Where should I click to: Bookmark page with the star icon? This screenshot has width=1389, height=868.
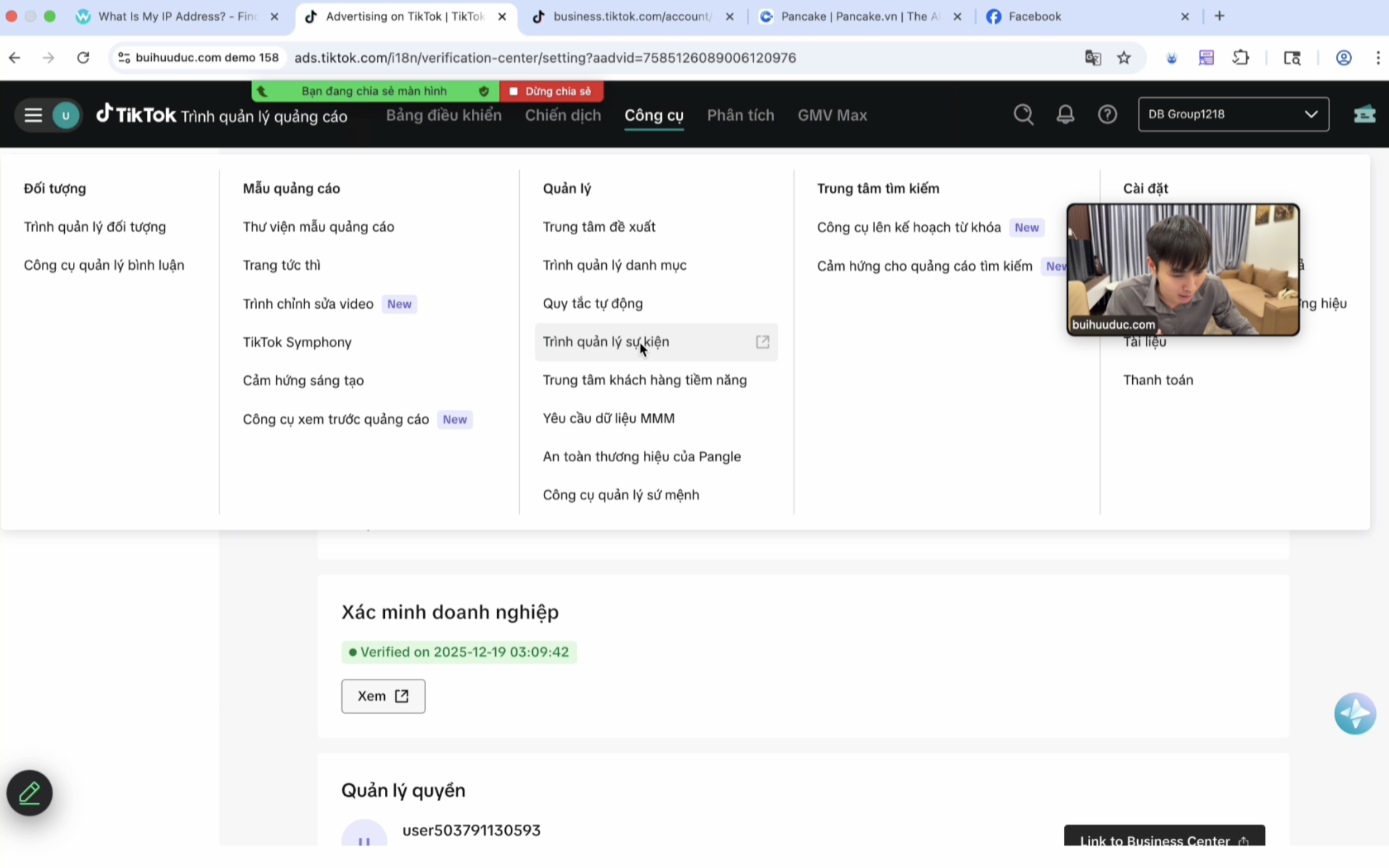click(x=1123, y=58)
